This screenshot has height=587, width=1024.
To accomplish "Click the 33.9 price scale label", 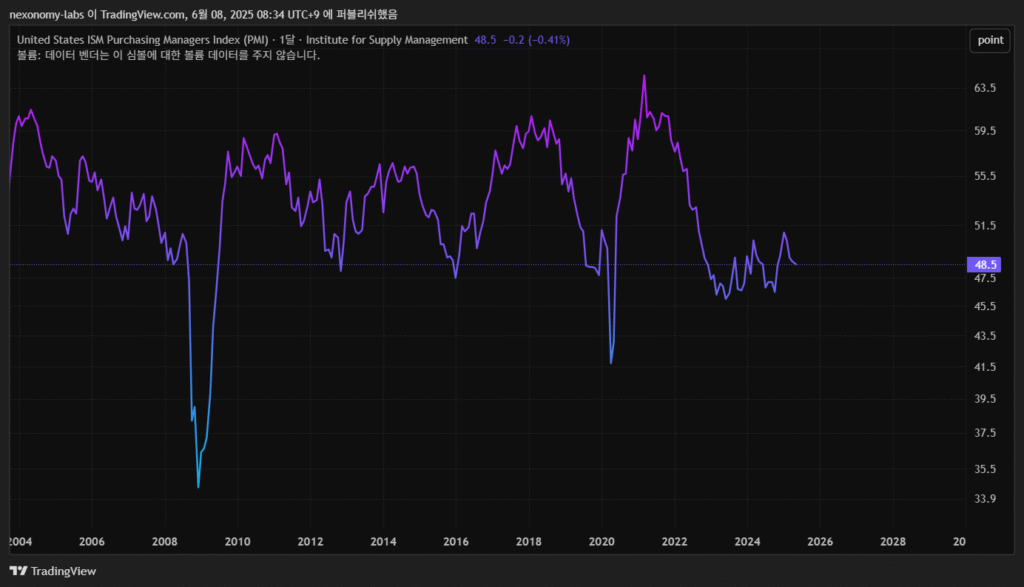I will coord(985,499).
